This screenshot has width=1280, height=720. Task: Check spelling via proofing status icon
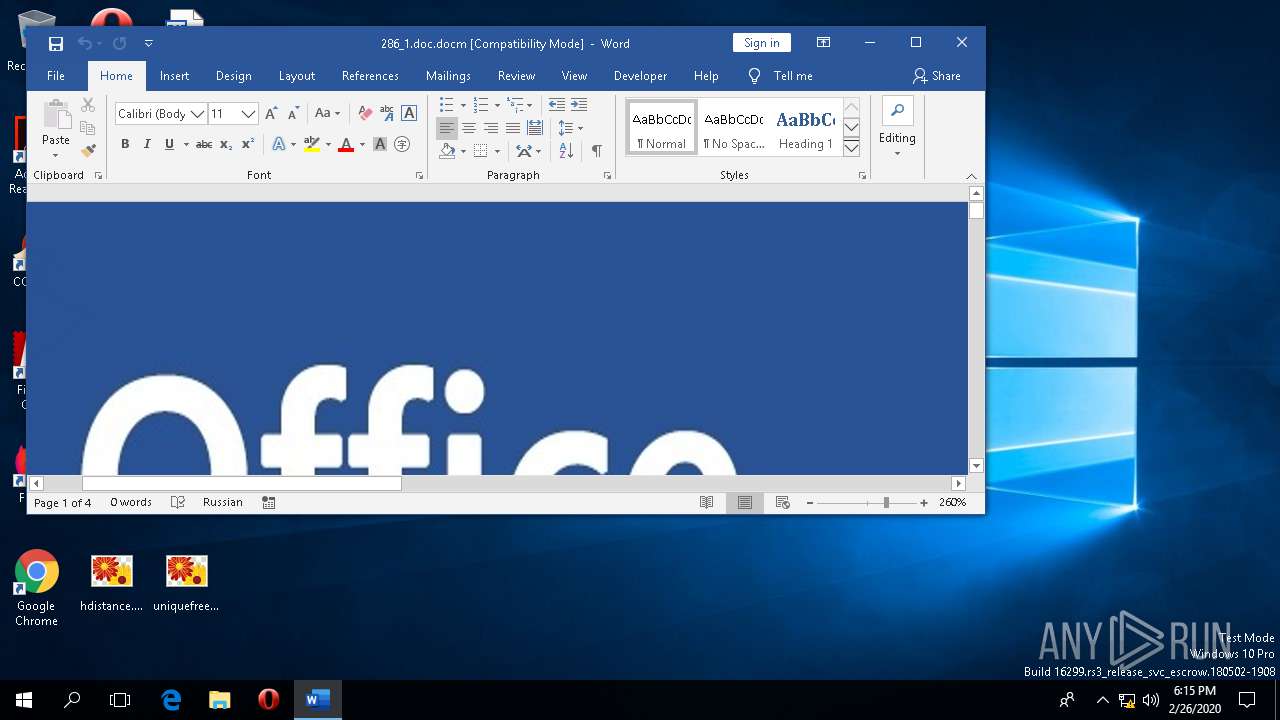pyautogui.click(x=178, y=503)
